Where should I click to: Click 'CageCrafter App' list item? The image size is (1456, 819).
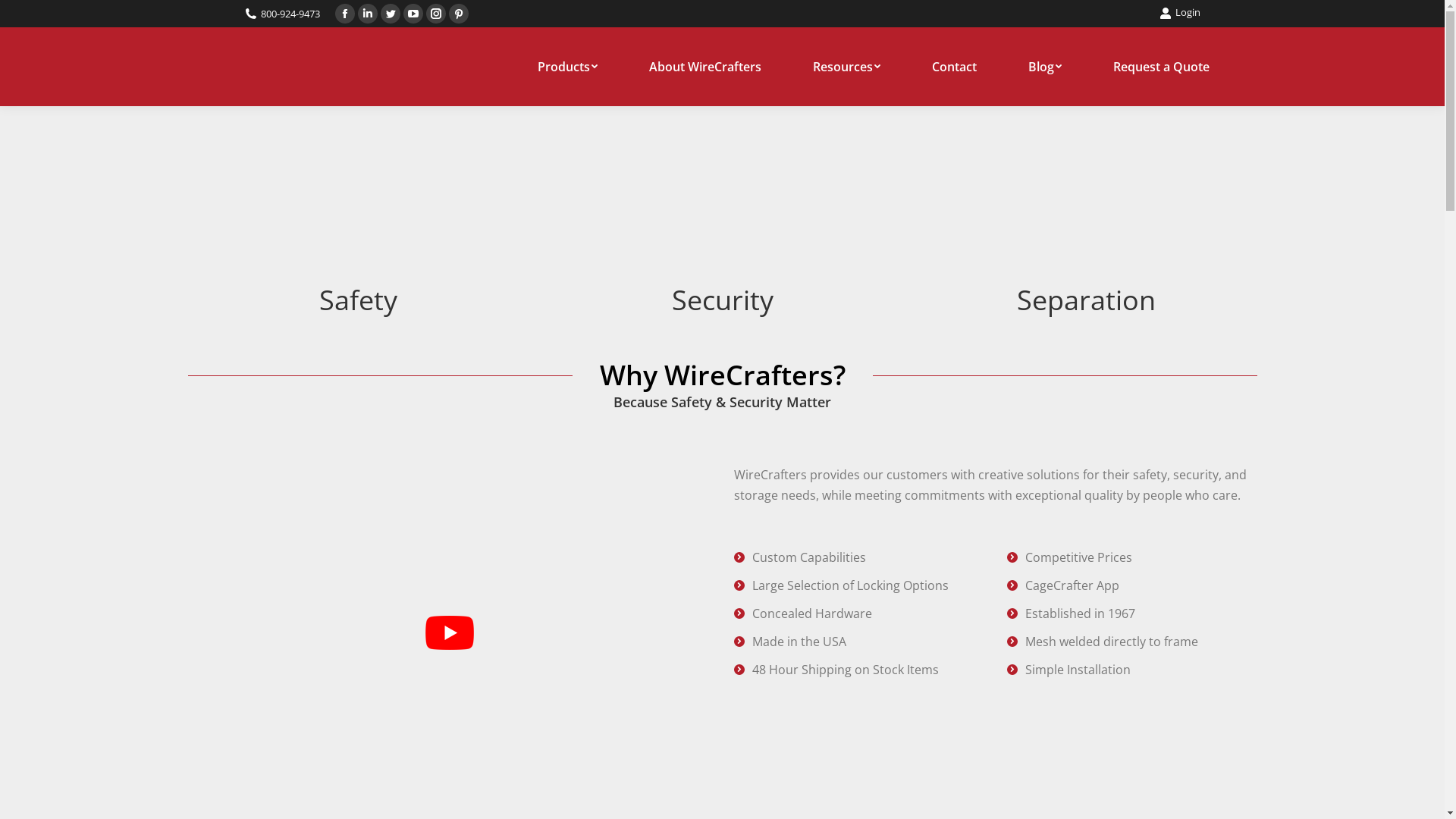(1072, 585)
